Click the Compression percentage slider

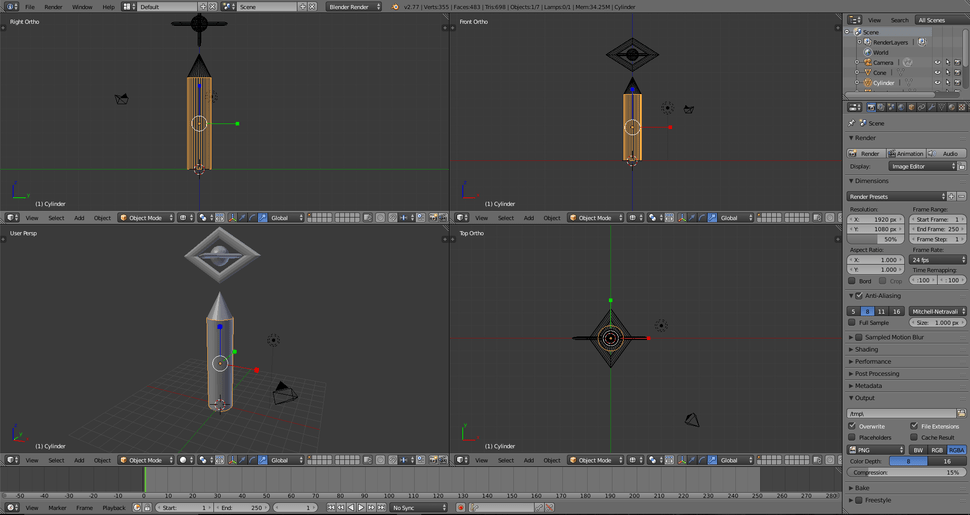[906, 472]
